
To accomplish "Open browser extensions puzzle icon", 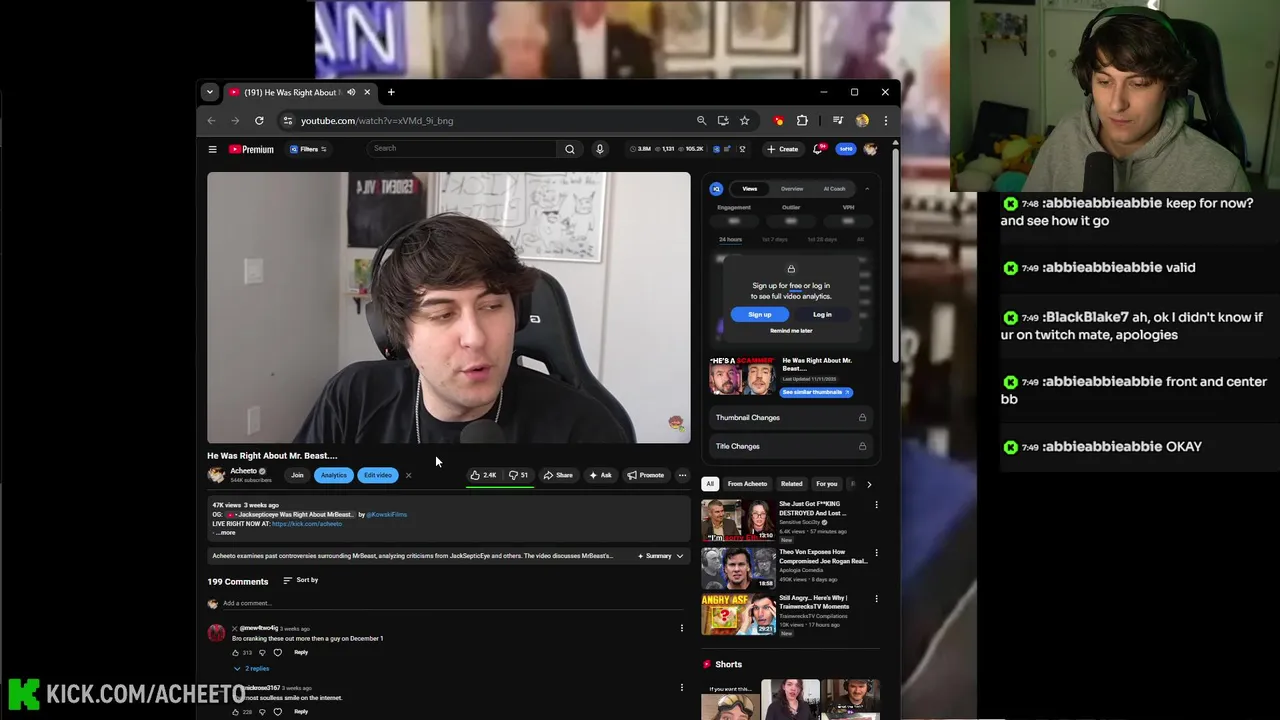I will pos(802,120).
